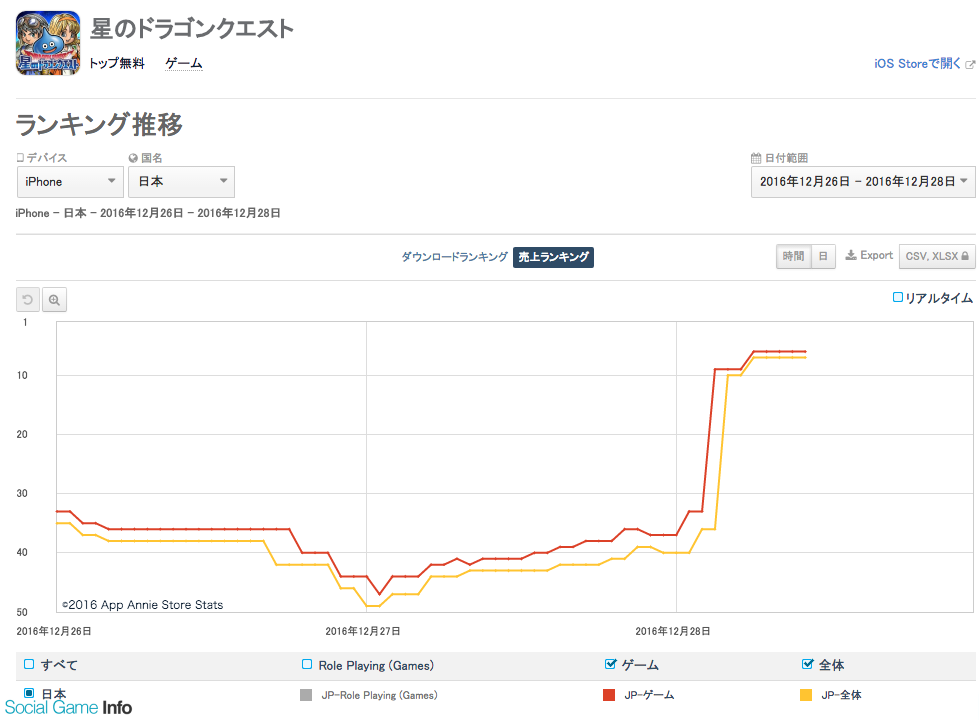The height and width of the screenshot is (720, 979).
Task: Select the 日 granularity button
Action: pyautogui.click(x=823, y=256)
